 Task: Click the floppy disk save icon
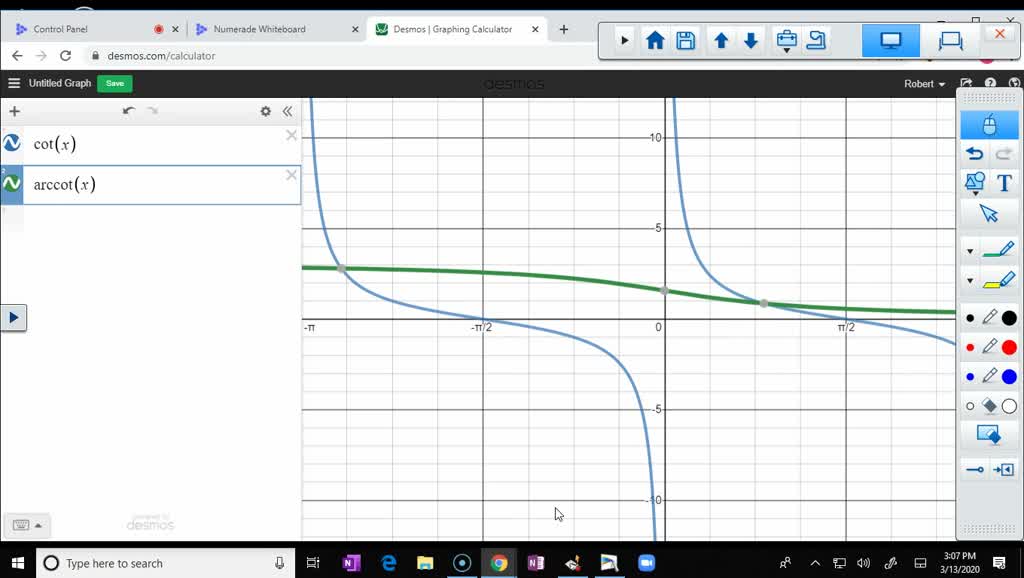point(685,41)
